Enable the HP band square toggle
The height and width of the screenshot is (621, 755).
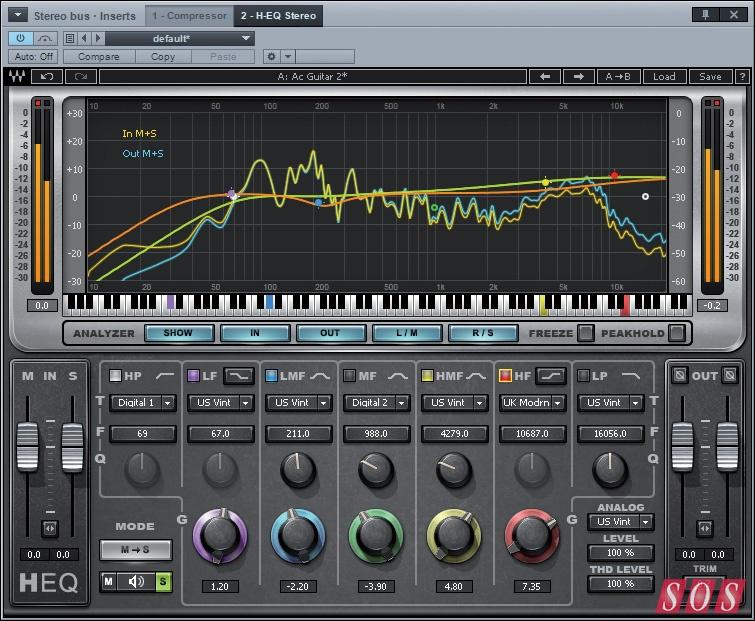(x=115, y=375)
